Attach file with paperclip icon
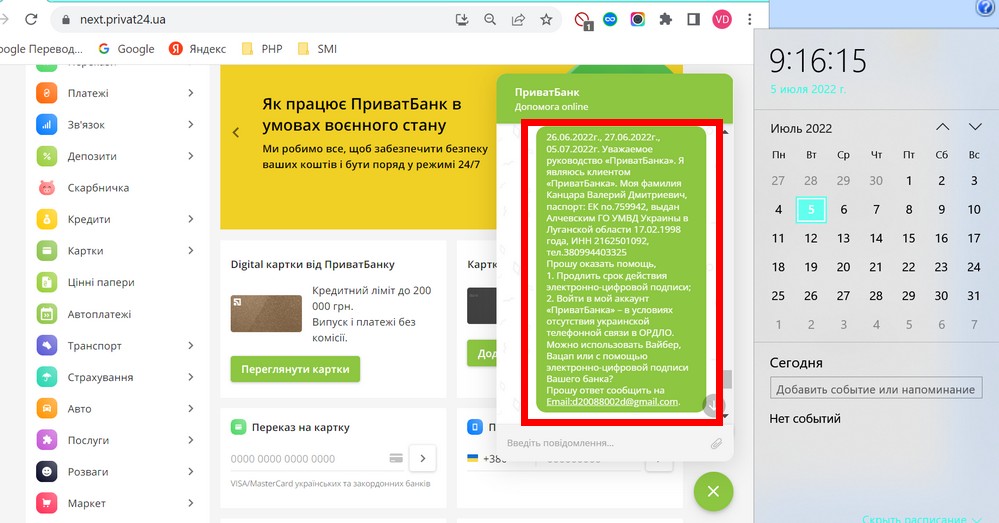Viewport: 999px width, 523px height. (716, 443)
